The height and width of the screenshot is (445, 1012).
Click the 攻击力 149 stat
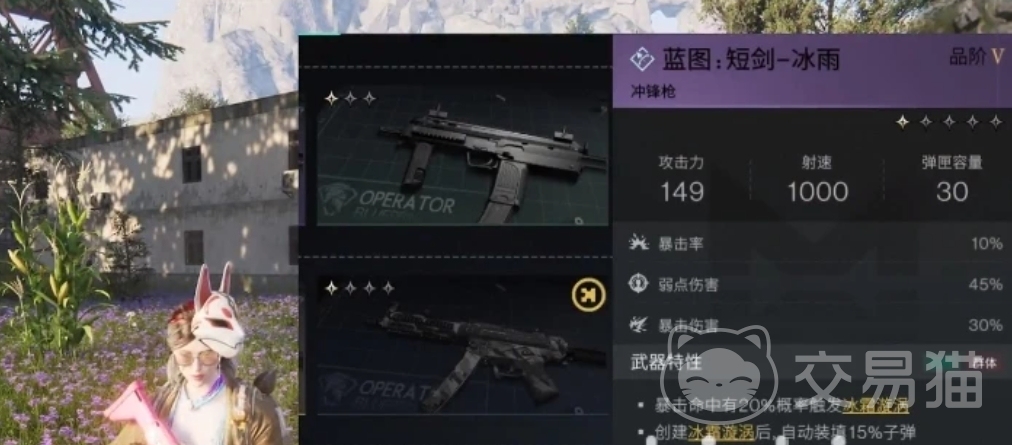tap(682, 180)
